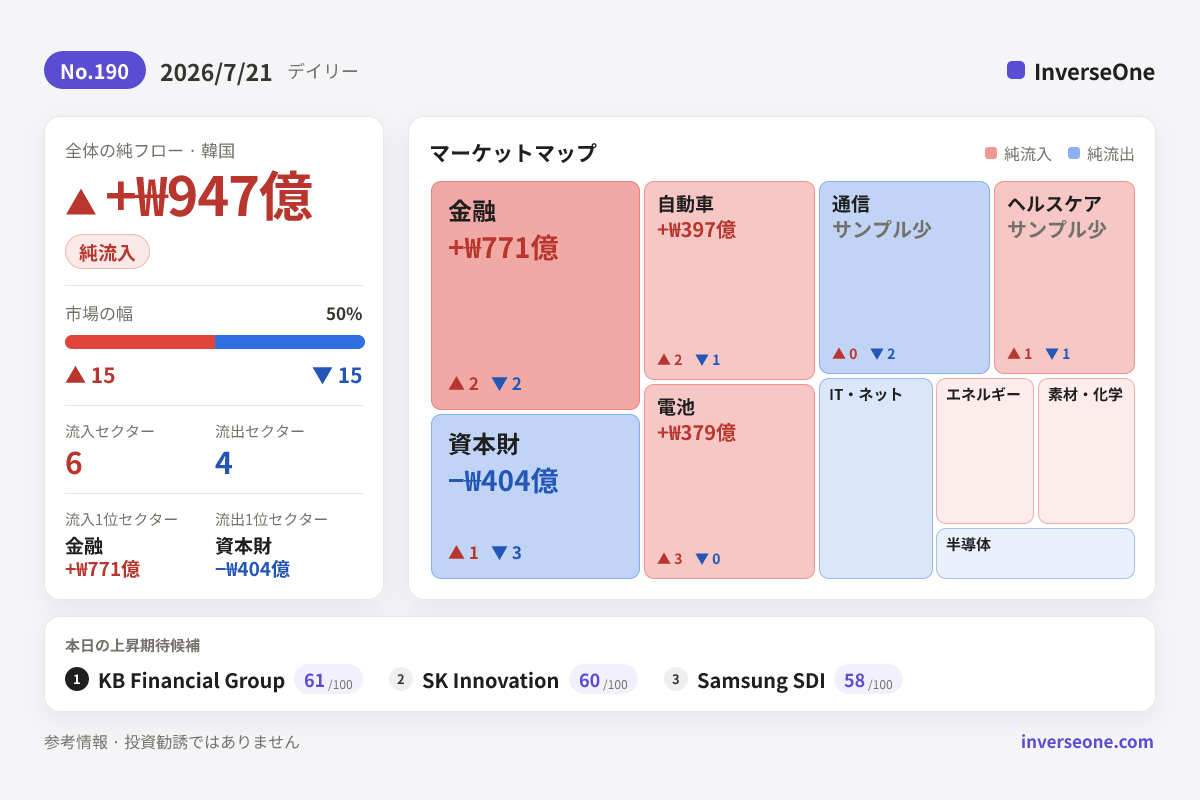Click the number 1 badge beside KB Financial Group

click(x=77, y=679)
